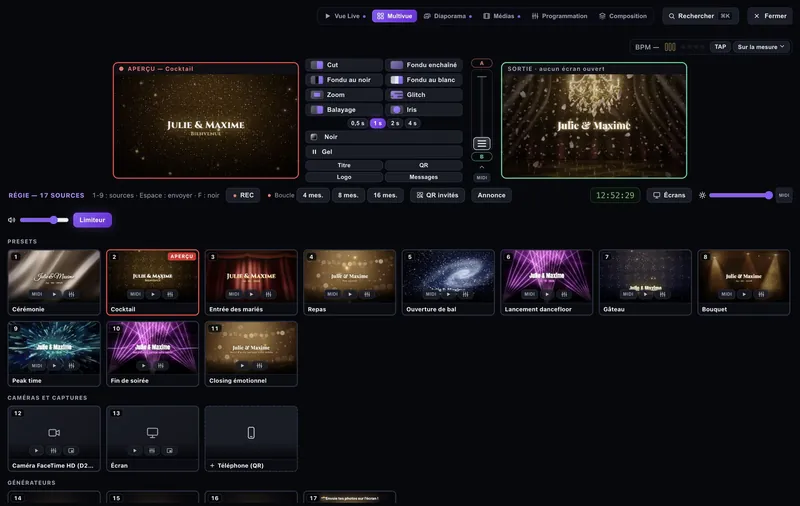Screen dimensions: 800x506
Task: Click the play icon on Peak time preset
Action: (x=54, y=366)
